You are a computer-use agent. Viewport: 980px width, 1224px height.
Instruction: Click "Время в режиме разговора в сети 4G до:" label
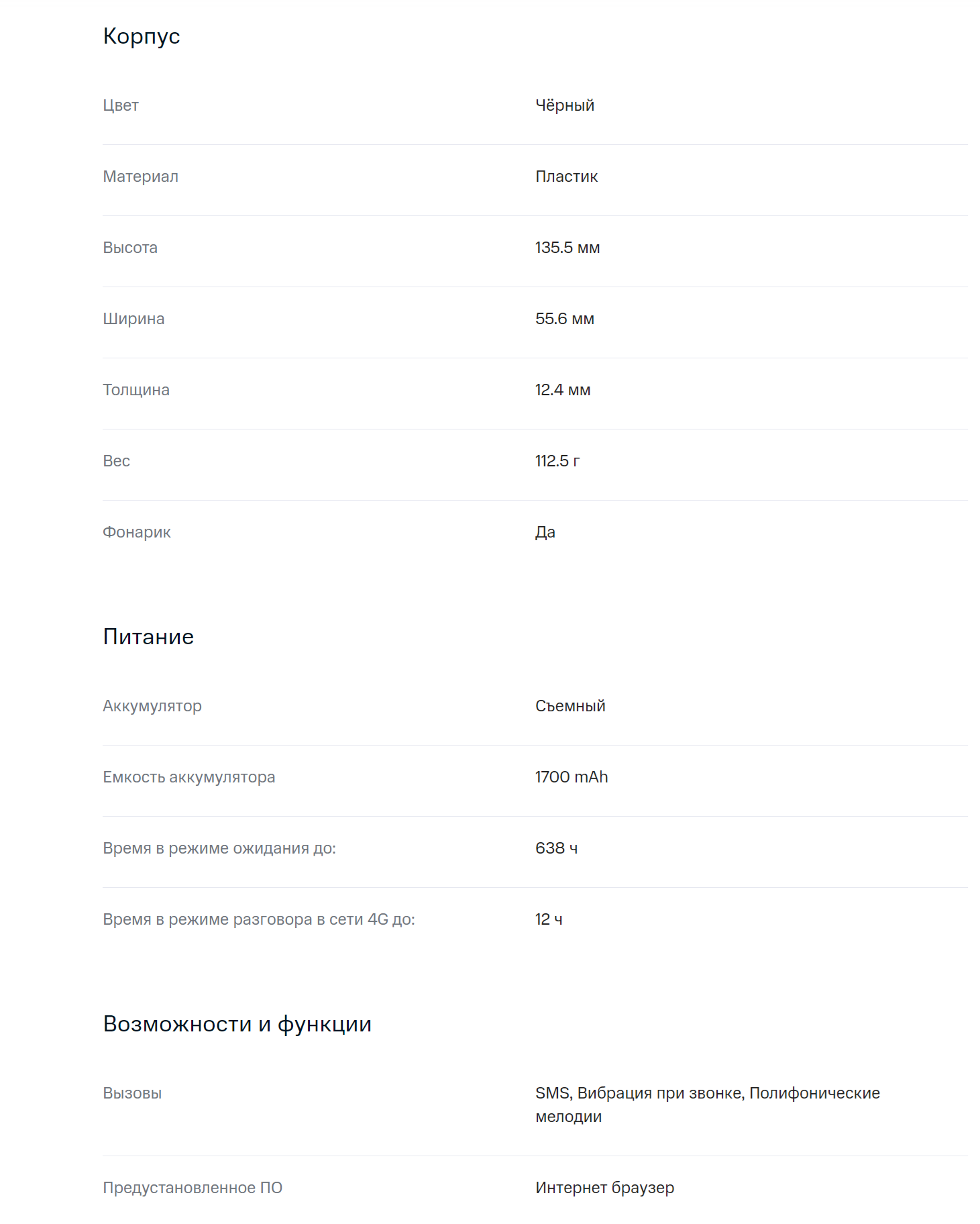click(x=259, y=919)
